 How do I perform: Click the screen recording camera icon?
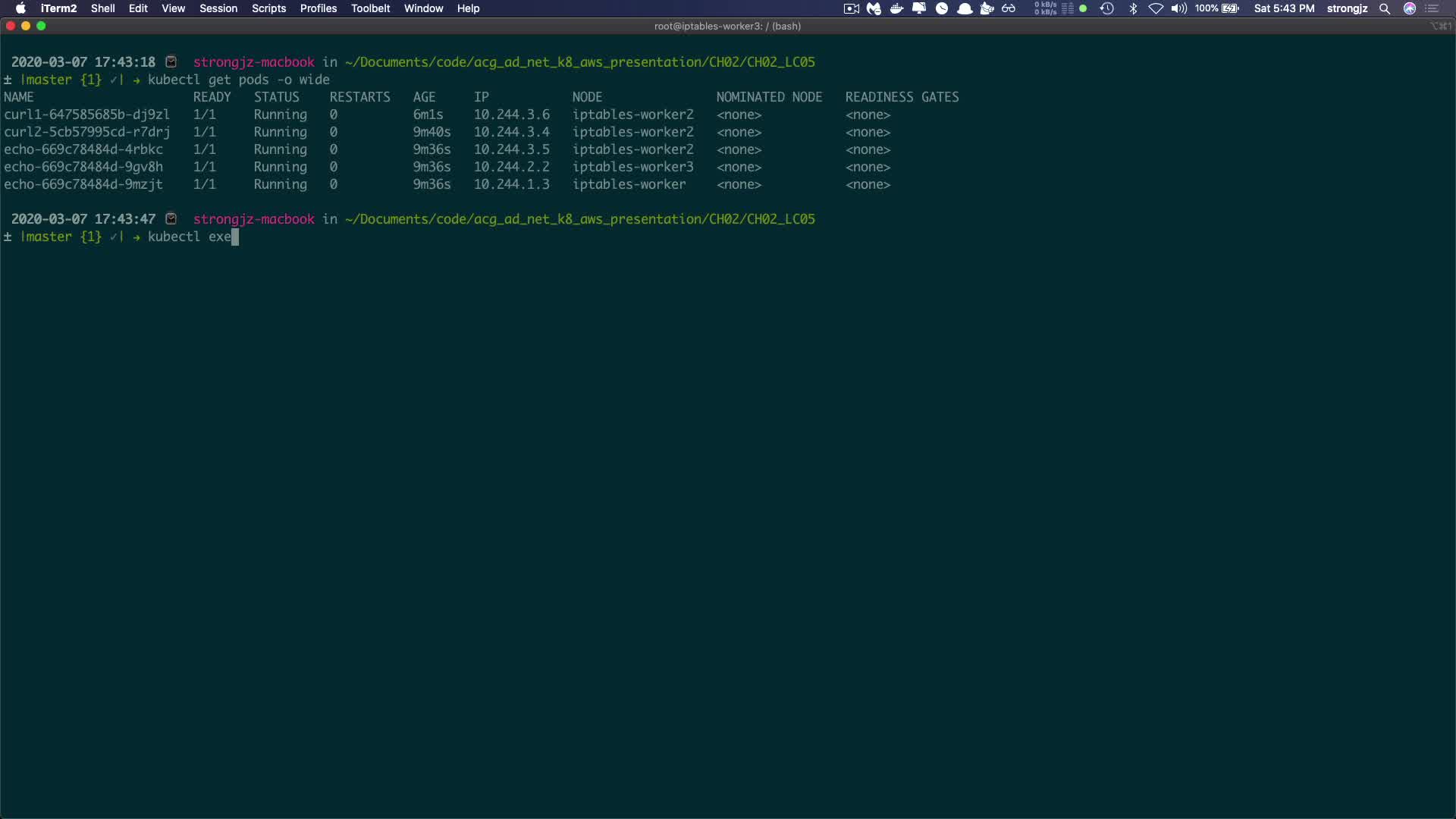click(x=851, y=8)
